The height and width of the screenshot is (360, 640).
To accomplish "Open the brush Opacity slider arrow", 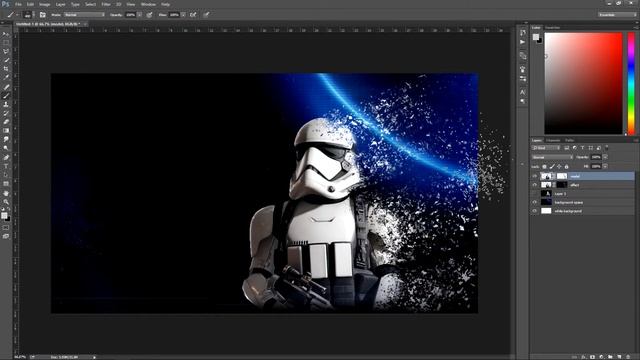I will (x=140, y=15).
